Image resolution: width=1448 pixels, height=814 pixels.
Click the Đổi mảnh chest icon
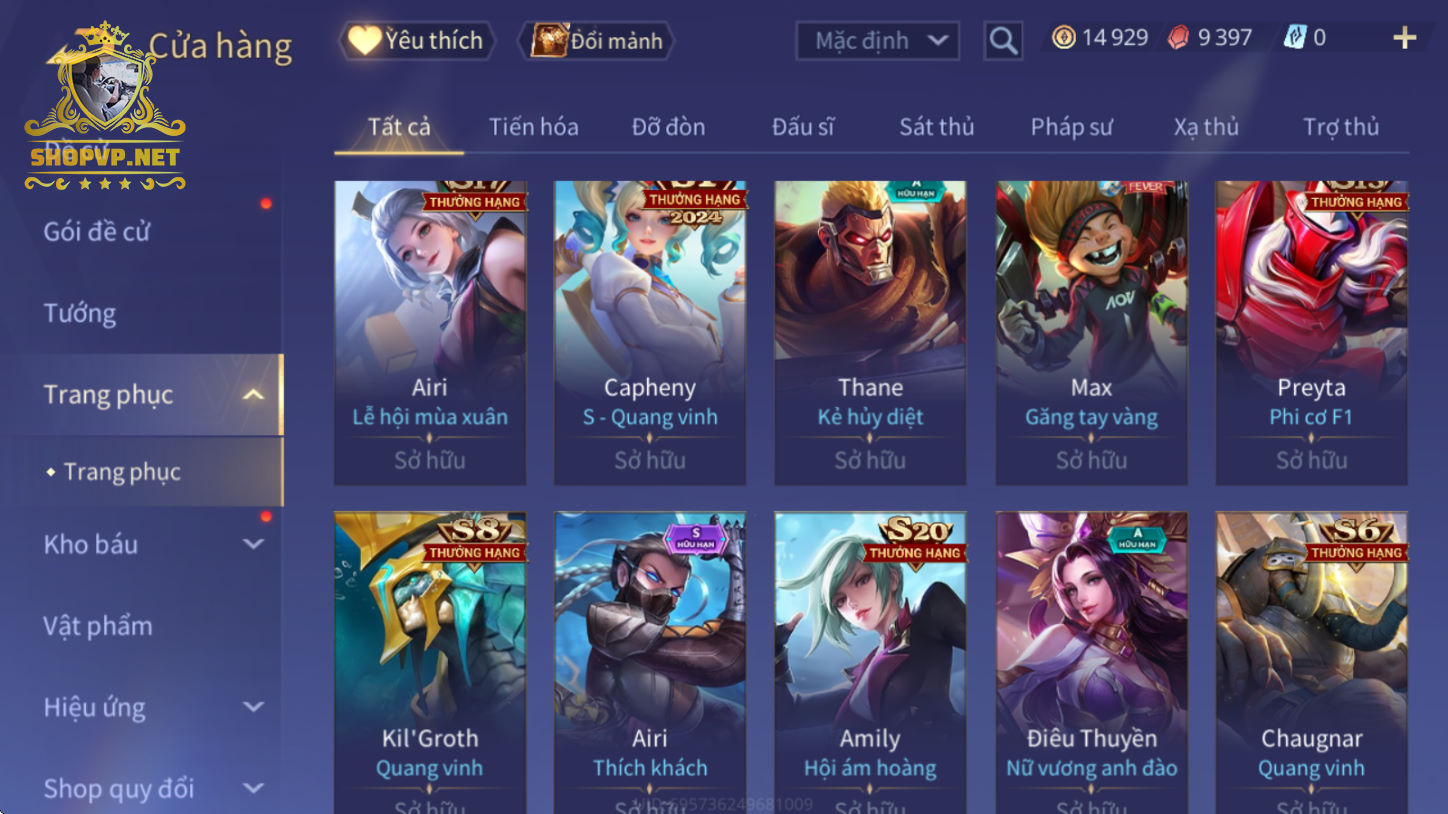[549, 41]
